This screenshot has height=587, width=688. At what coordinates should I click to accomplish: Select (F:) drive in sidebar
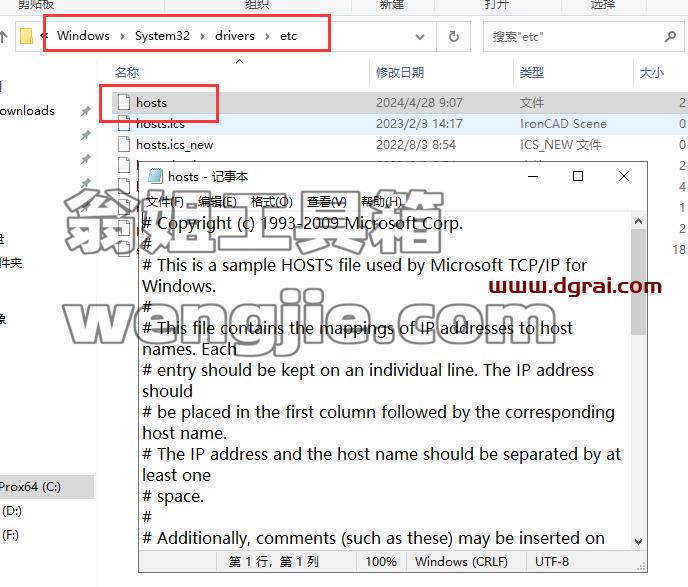[x=11, y=535]
